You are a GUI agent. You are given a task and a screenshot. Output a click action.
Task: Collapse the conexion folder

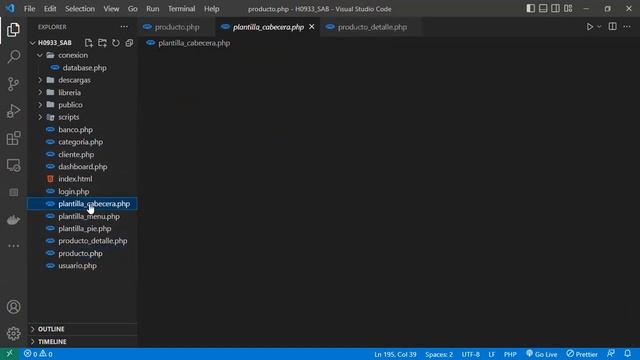click(40, 55)
